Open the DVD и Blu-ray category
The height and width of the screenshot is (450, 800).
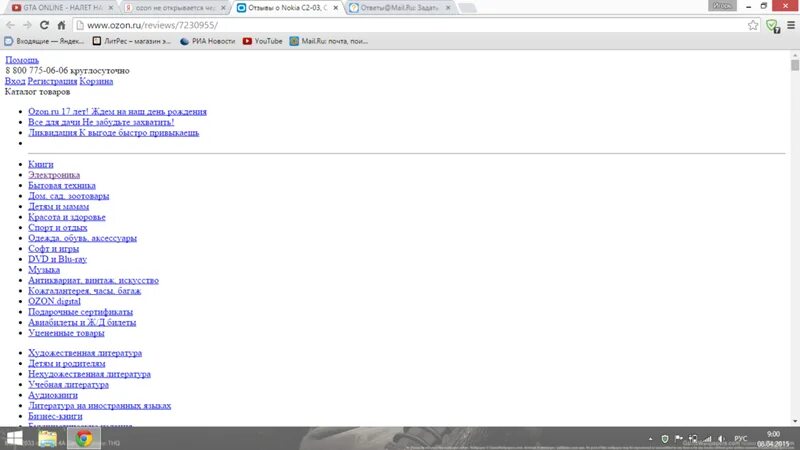(x=58, y=259)
